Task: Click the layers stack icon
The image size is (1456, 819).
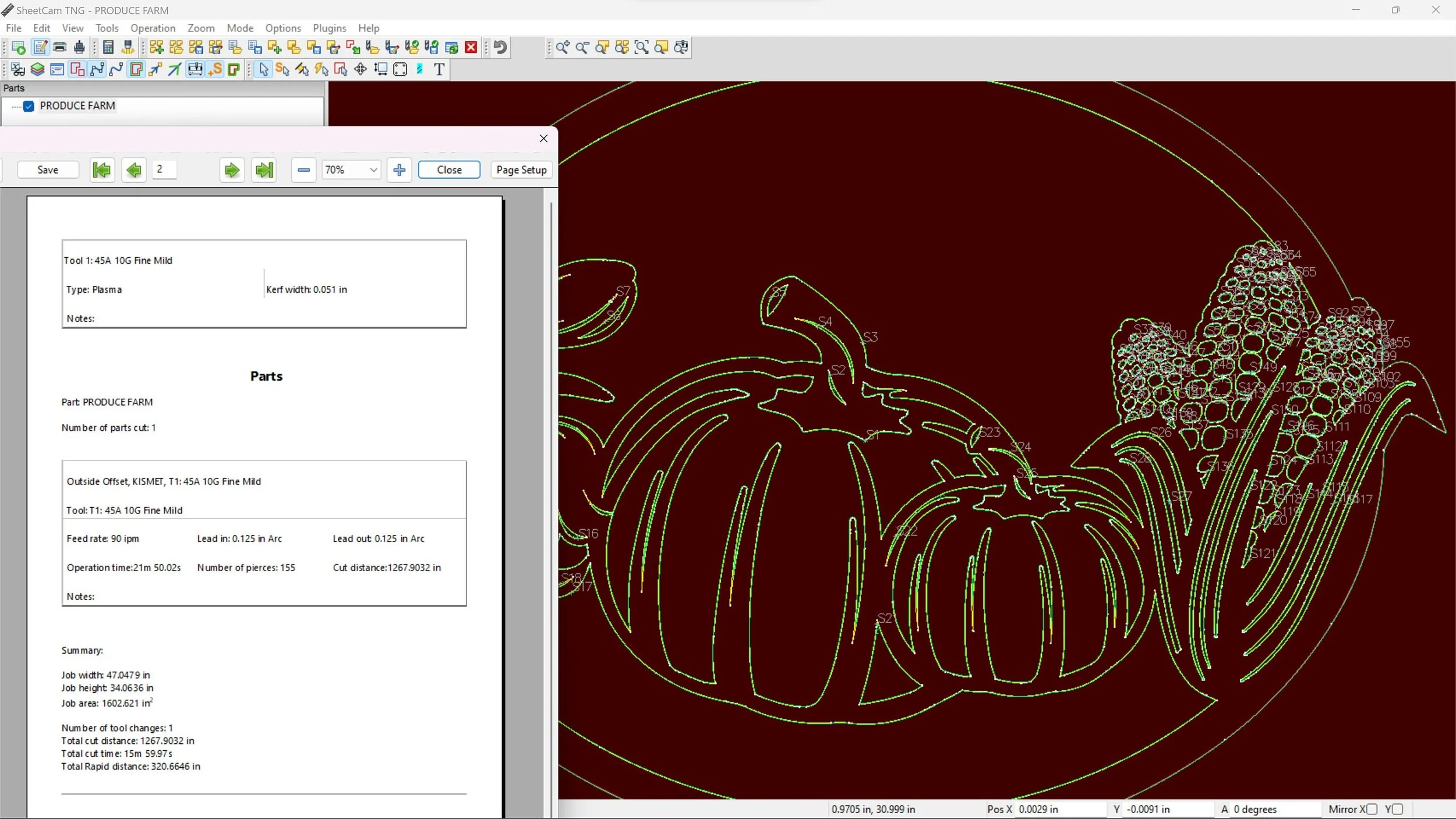Action: 37,69
